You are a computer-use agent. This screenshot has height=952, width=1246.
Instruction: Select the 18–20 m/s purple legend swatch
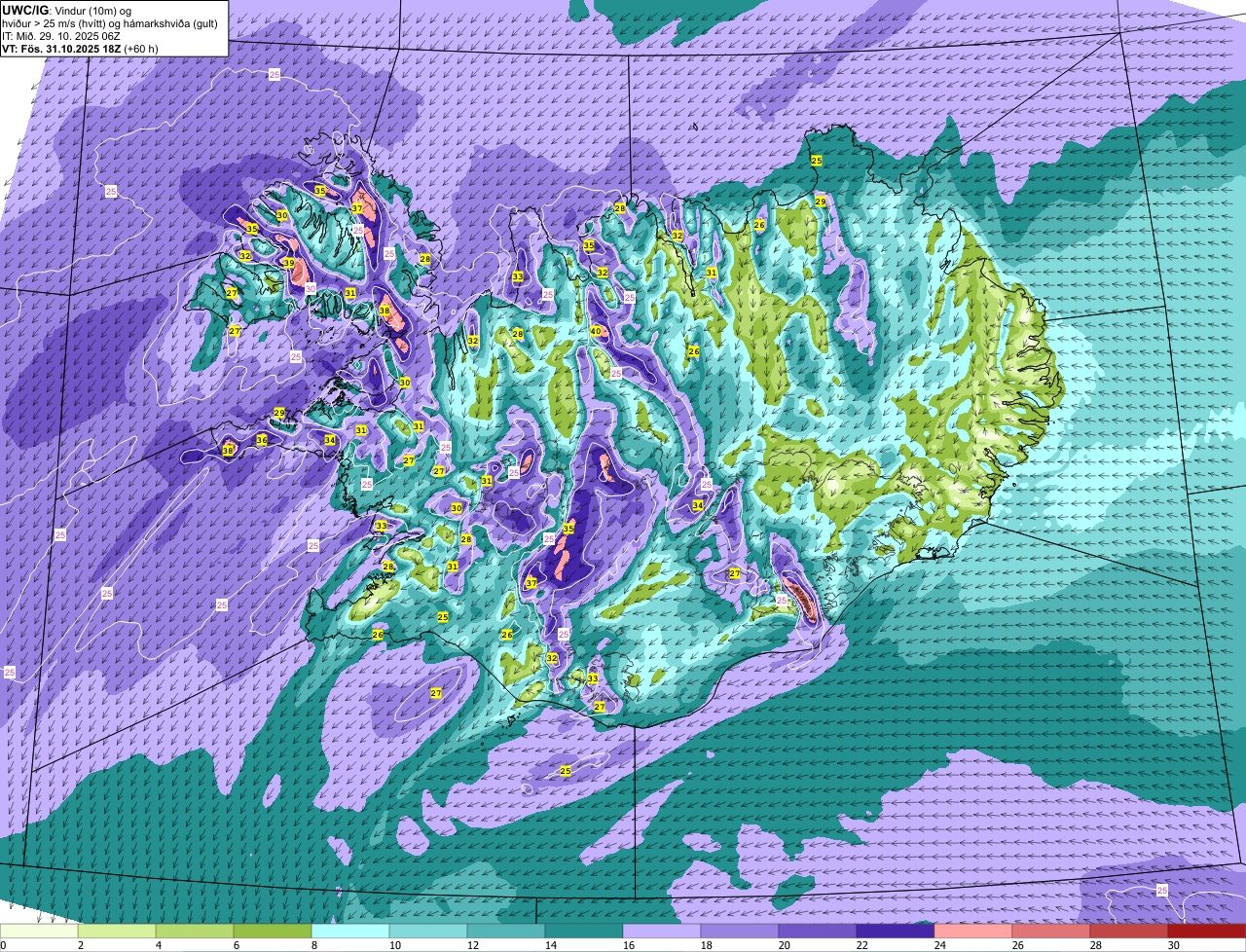pos(740,931)
